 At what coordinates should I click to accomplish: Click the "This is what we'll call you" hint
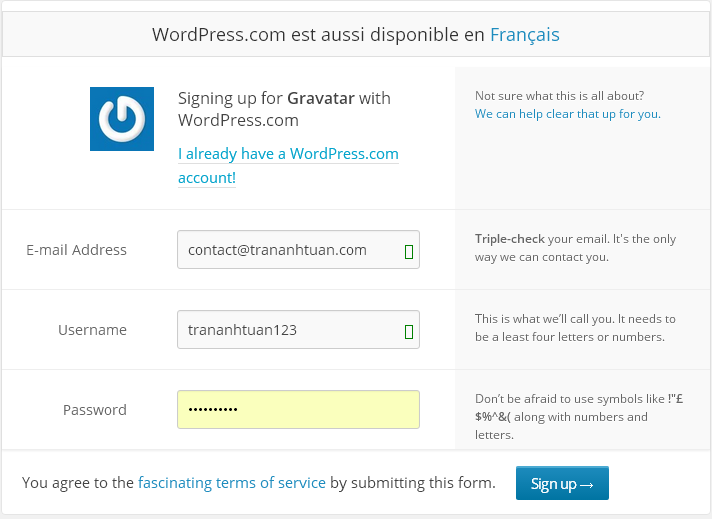click(575, 328)
